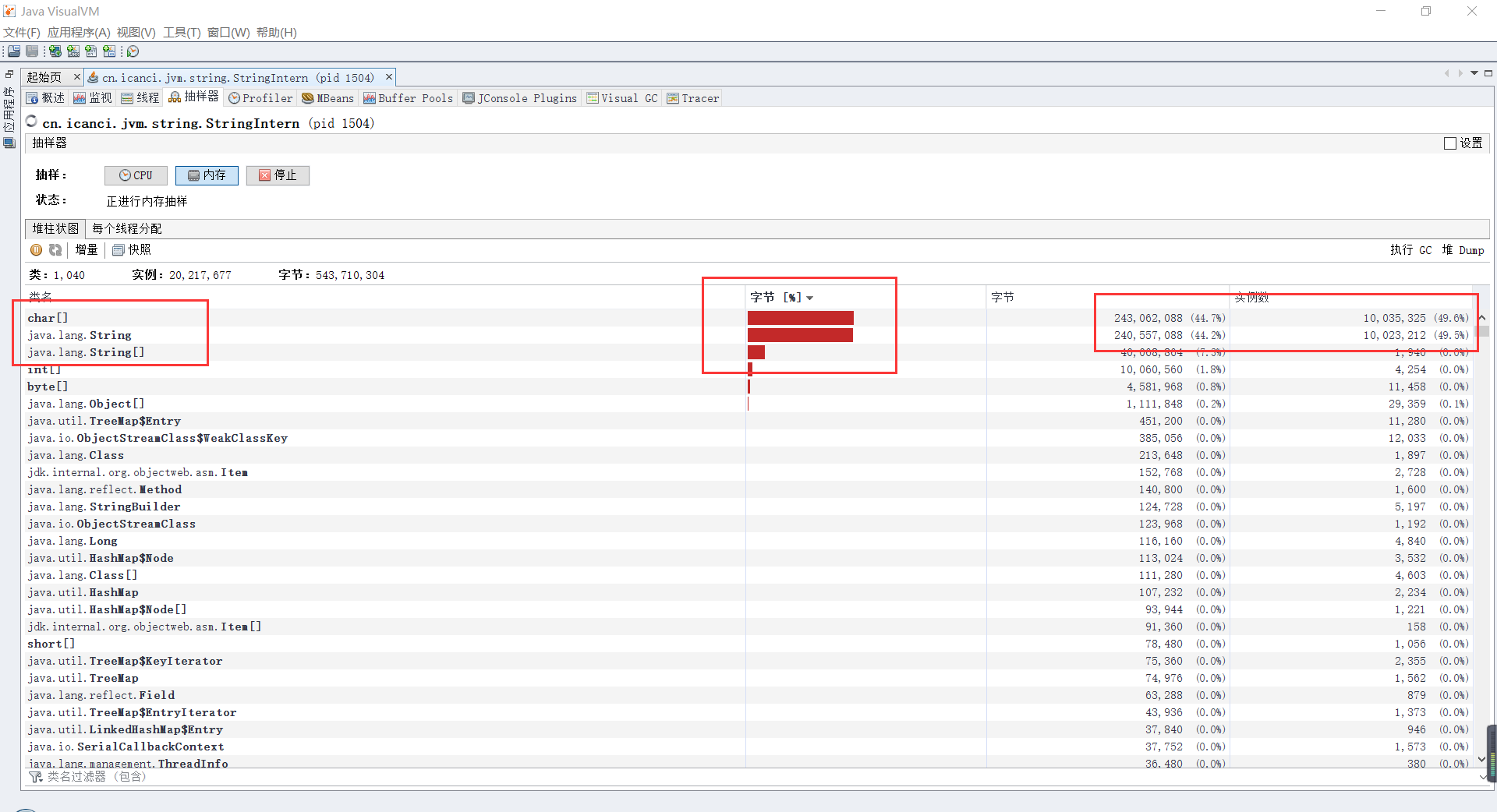The image size is (1497, 812).
Task: Select the char[] row
Action: [x=748, y=318]
